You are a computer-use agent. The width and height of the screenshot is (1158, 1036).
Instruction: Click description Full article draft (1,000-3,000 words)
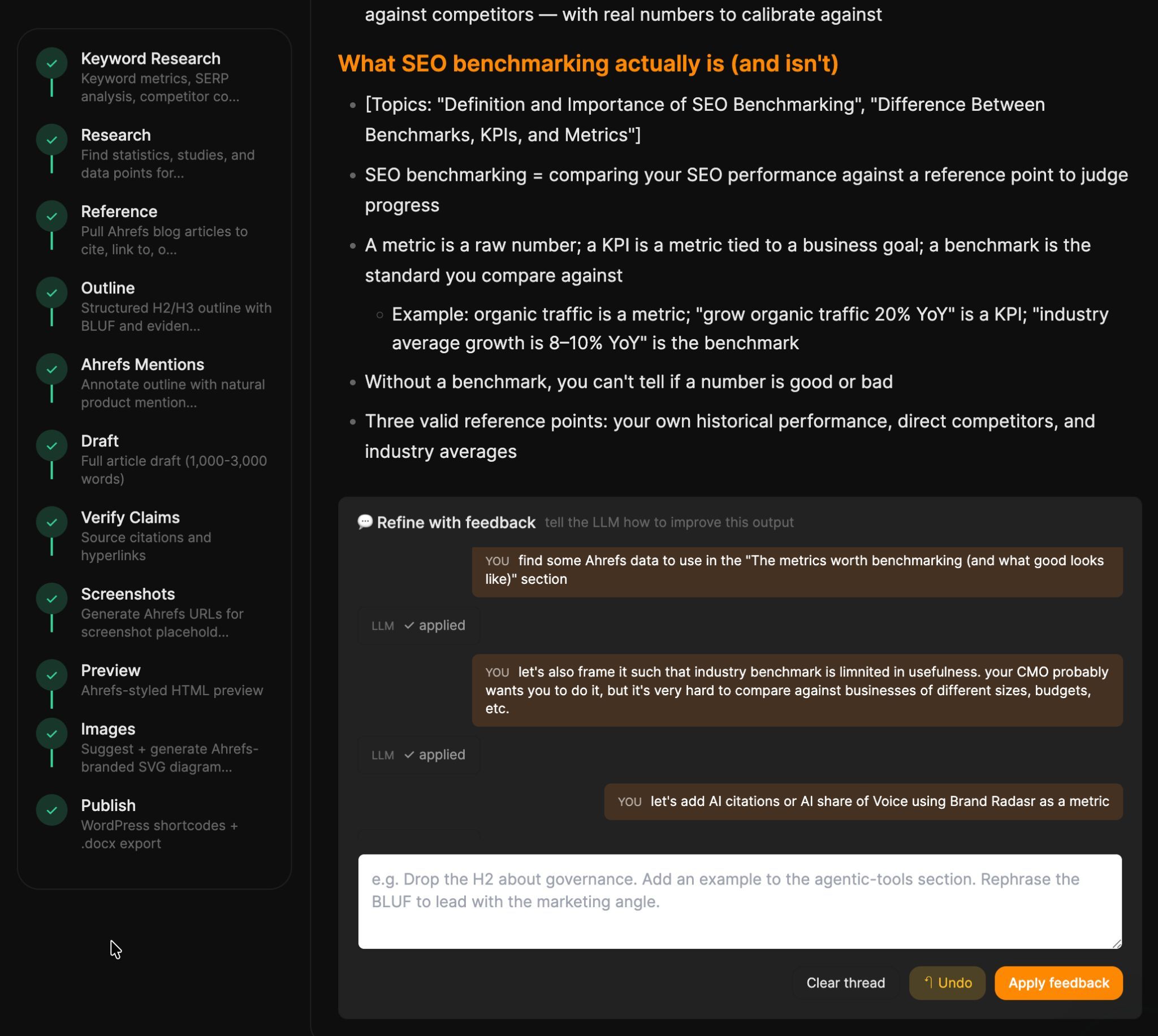174,470
